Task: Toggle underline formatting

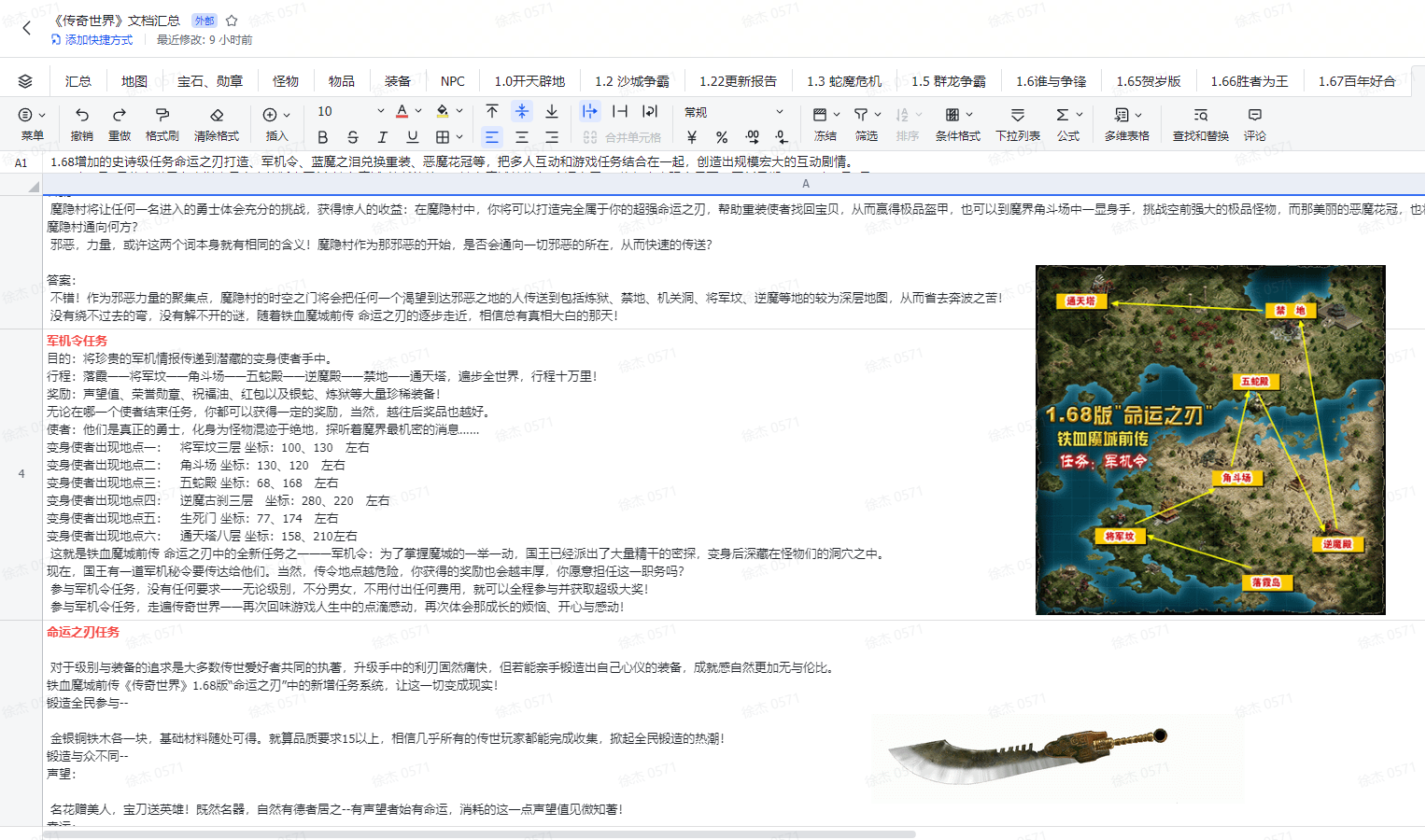Action: click(x=413, y=136)
